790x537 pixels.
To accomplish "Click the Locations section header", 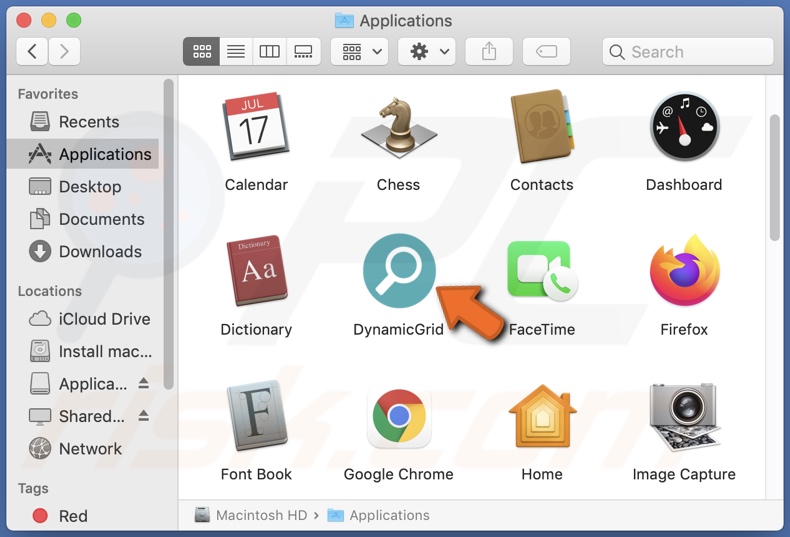I will pos(50,291).
